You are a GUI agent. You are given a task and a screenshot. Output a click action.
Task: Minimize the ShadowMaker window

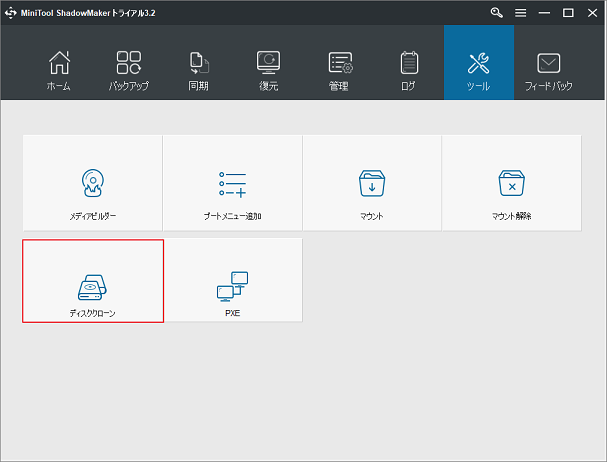(544, 13)
